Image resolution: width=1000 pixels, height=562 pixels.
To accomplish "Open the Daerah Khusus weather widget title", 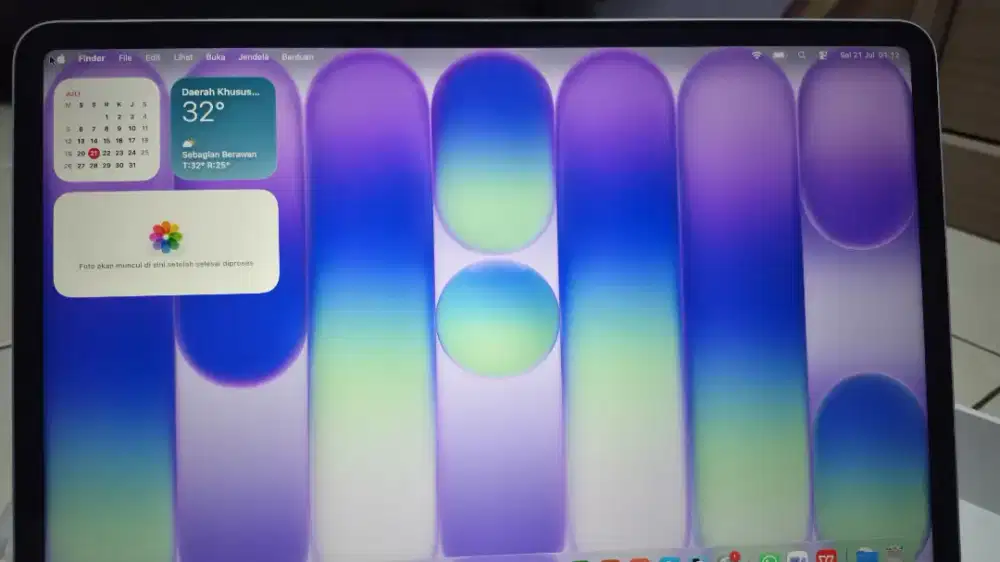I will (221, 92).
